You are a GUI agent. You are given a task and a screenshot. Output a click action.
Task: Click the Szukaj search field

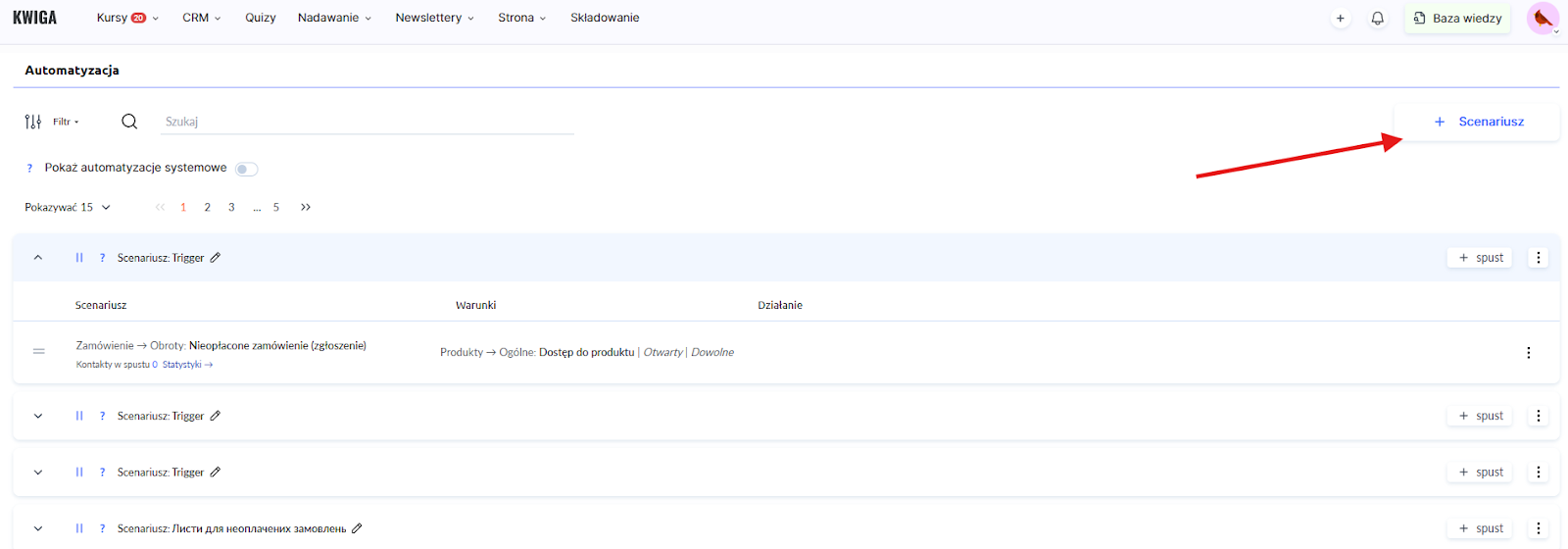pos(367,122)
